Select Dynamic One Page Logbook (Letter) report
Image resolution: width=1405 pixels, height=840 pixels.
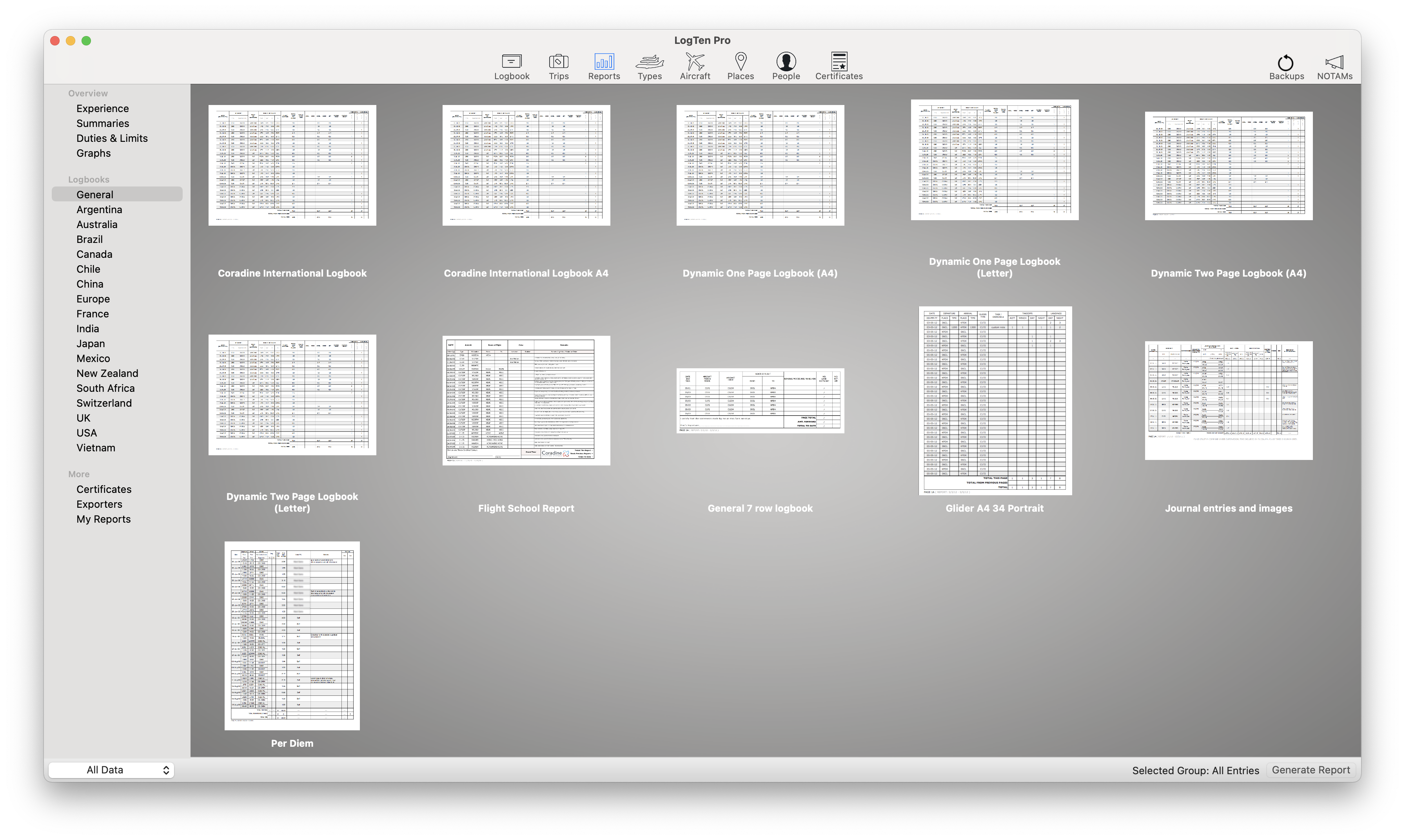click(995, 159)
